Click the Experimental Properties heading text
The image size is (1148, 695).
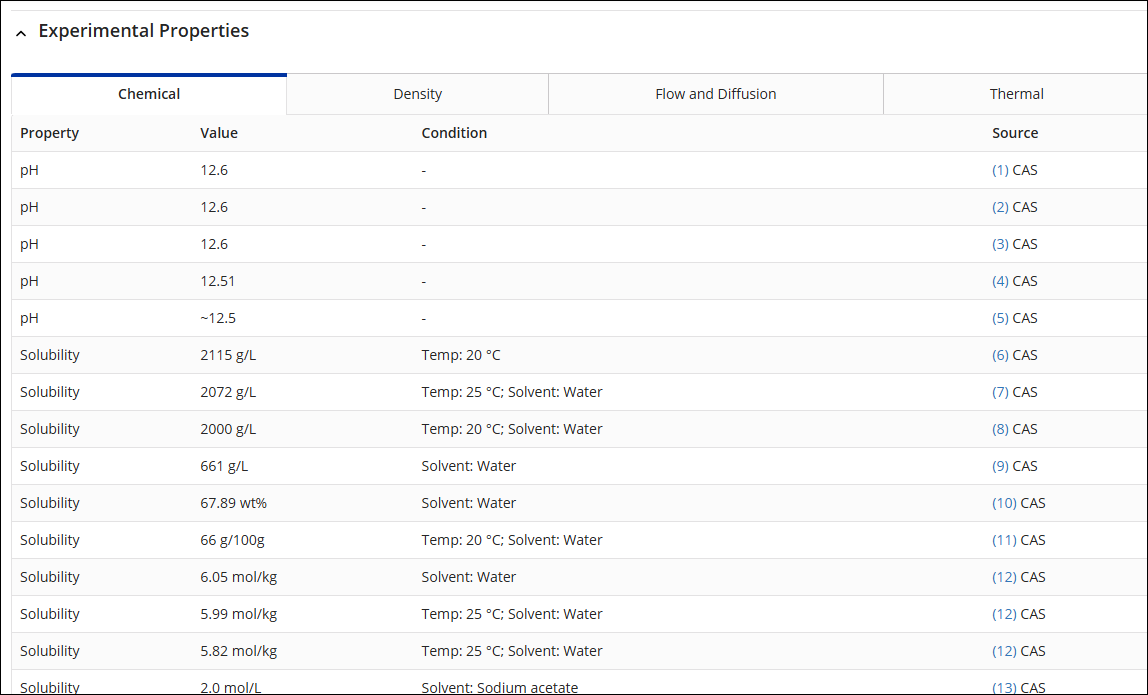[144, 31]
